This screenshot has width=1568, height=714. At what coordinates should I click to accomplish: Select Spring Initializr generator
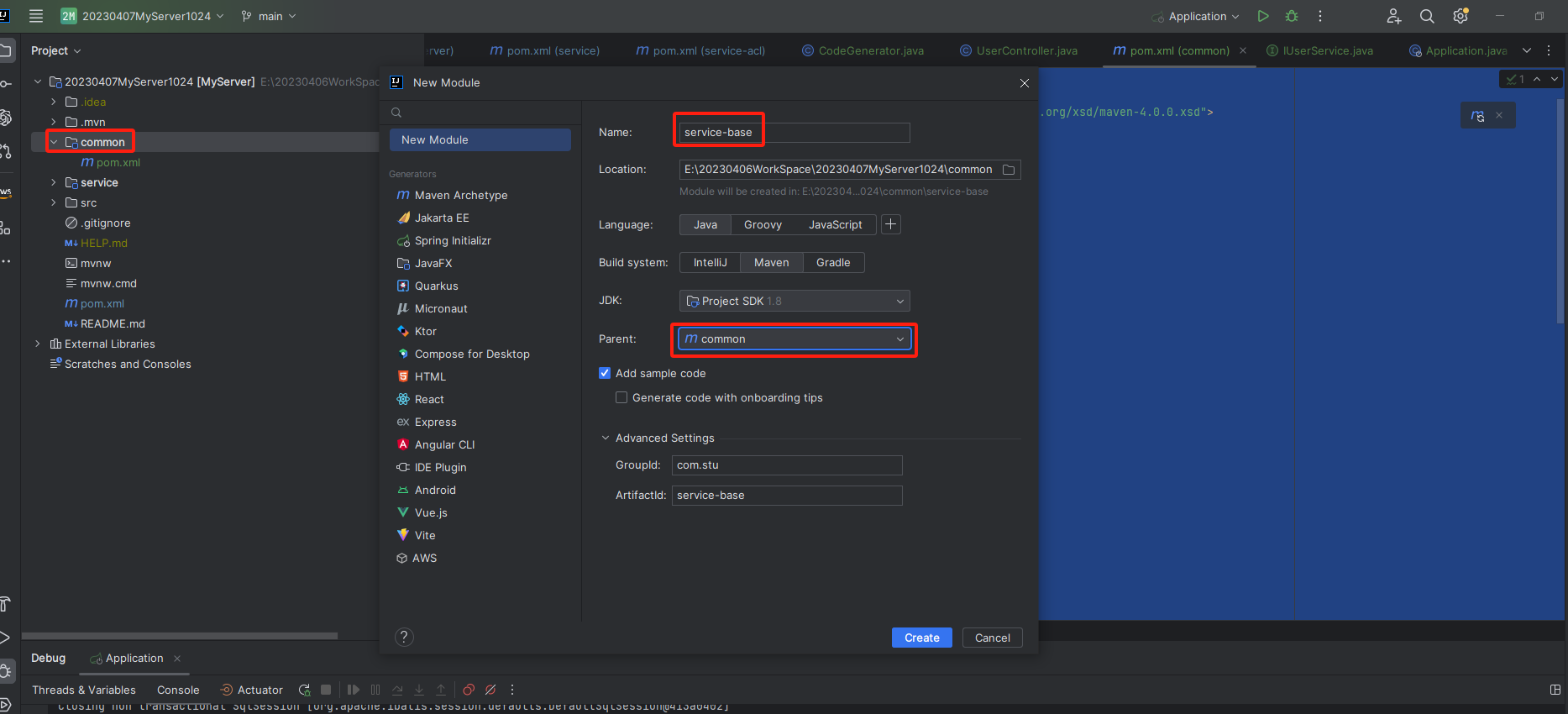click(x=452, y=240)
